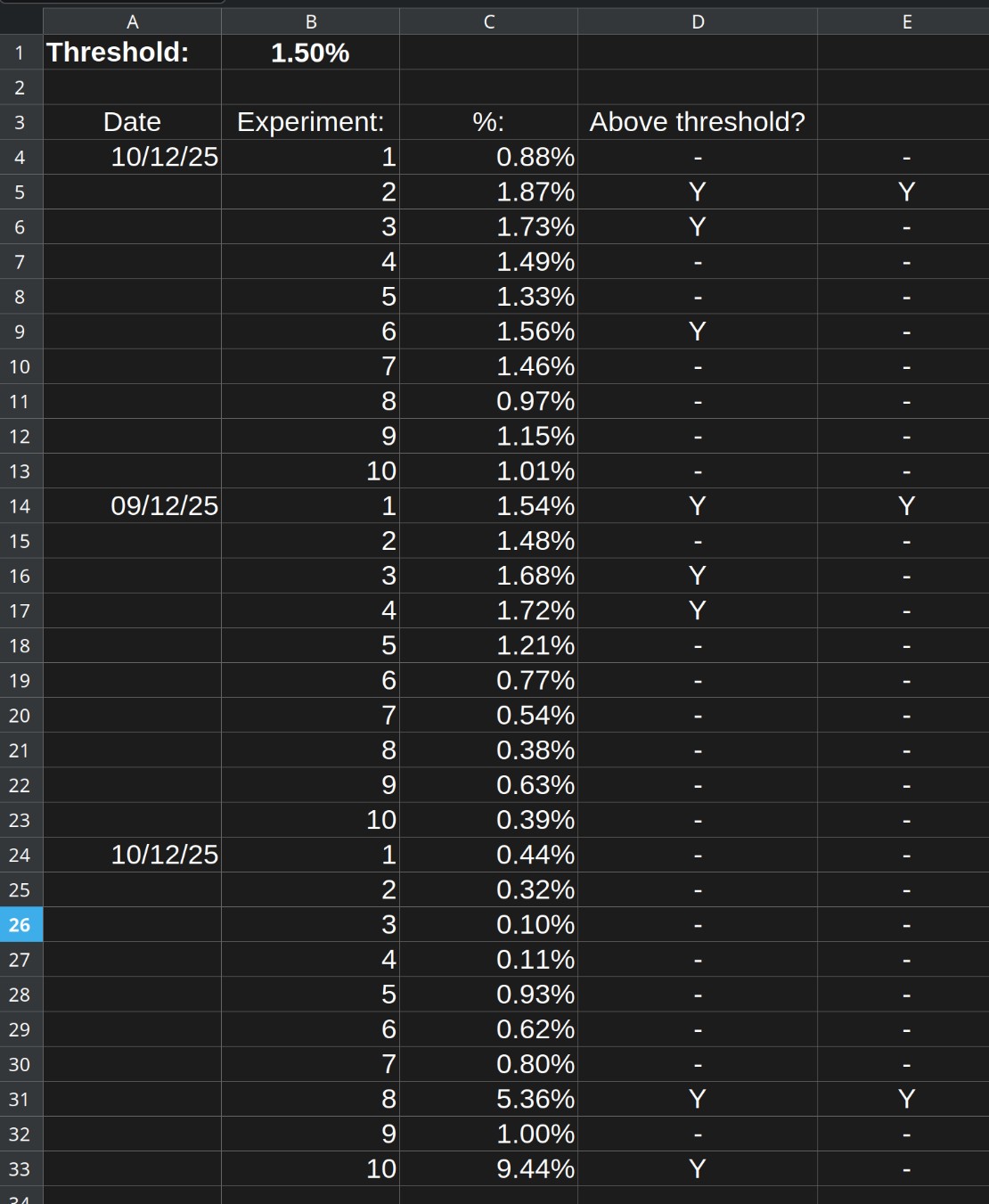The height and width of the screenshot is (1204, 989).
Task: Click the 'Threshold:' label cell
Action: pos(132,53)
